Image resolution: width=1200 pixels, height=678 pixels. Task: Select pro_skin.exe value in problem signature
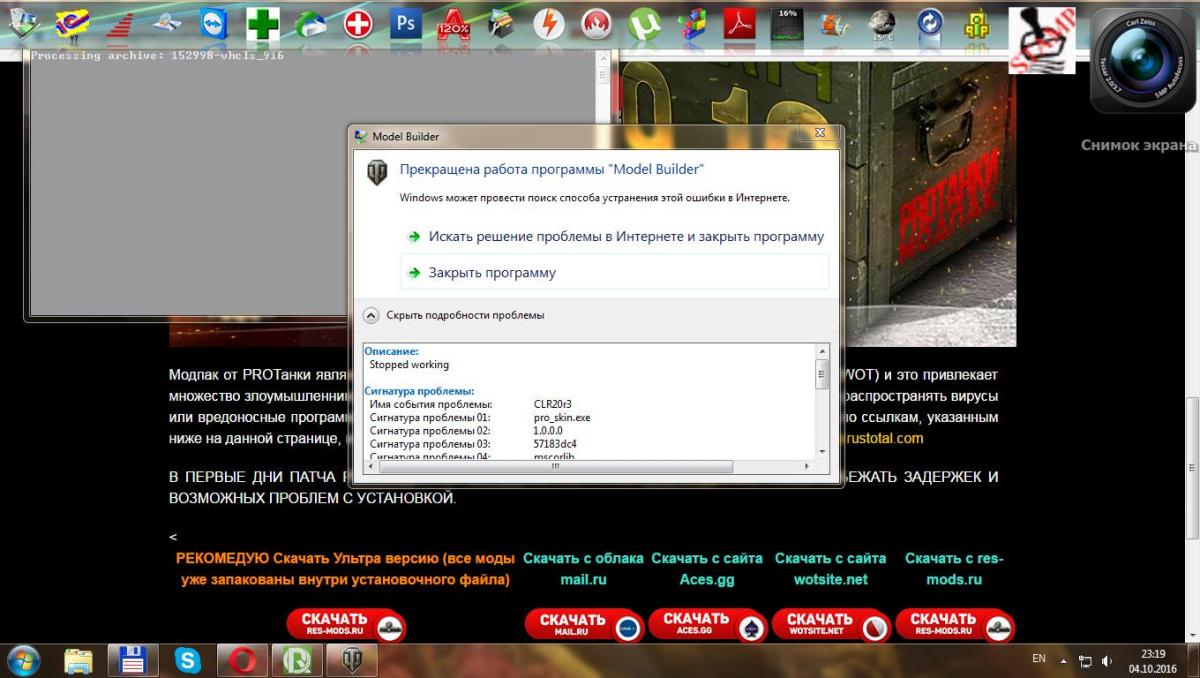[562, 416]
